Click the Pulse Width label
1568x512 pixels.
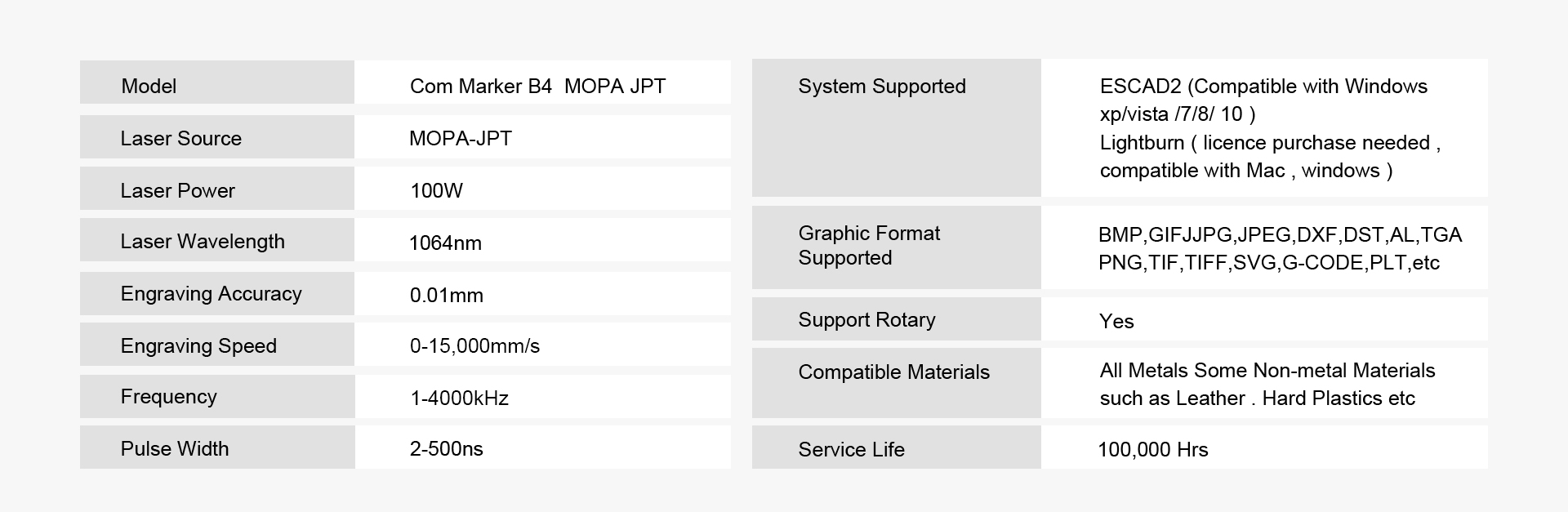[175, 449]
